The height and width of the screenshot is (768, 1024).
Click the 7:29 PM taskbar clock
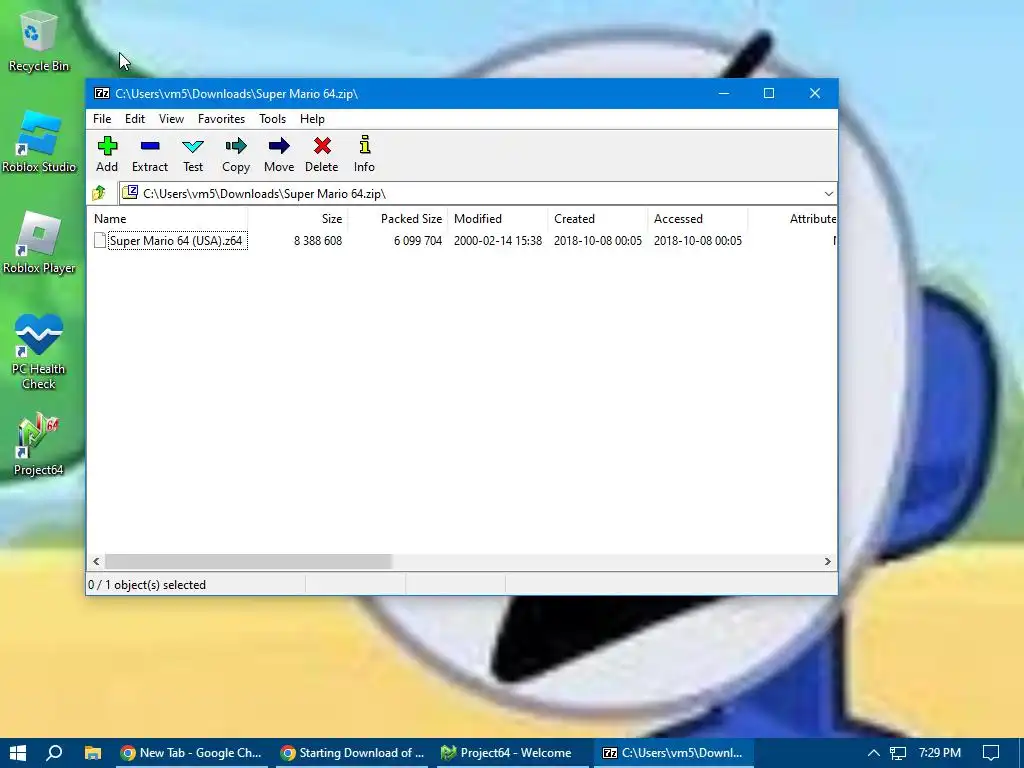[939, 753]
